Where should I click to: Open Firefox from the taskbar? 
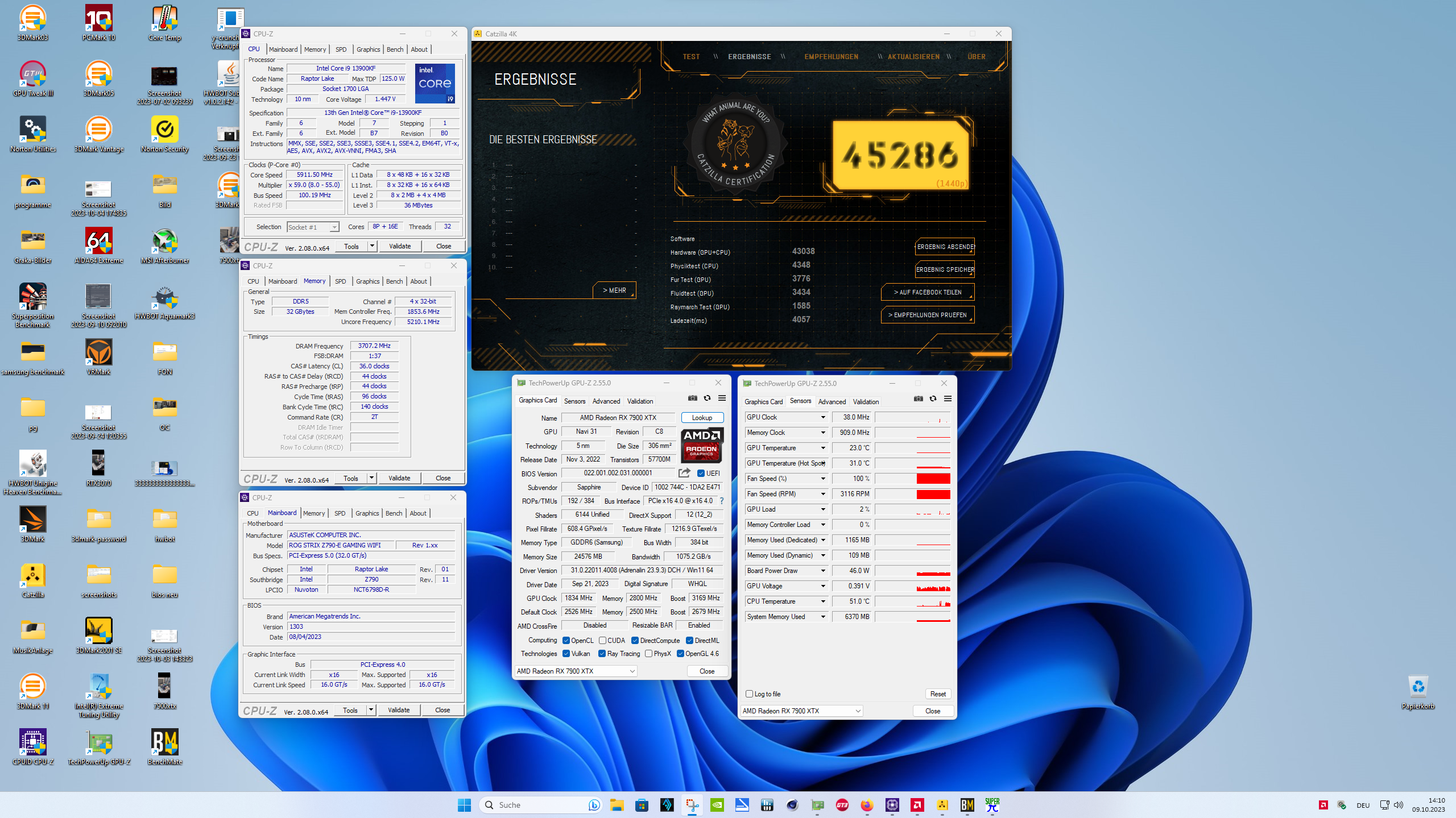coord(867,805)
